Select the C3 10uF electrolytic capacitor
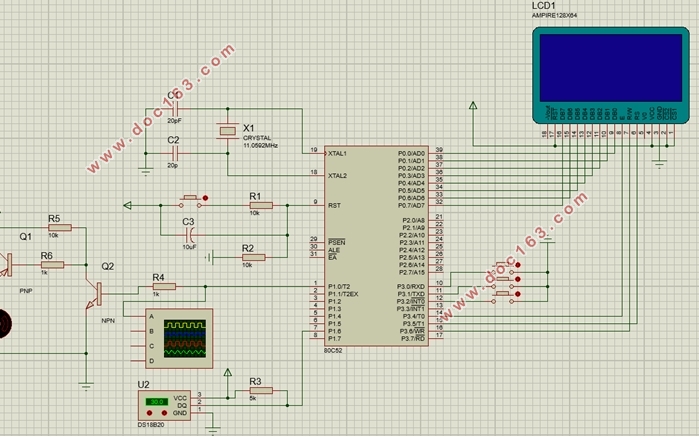The image size is (699, 437). point(190,235)
